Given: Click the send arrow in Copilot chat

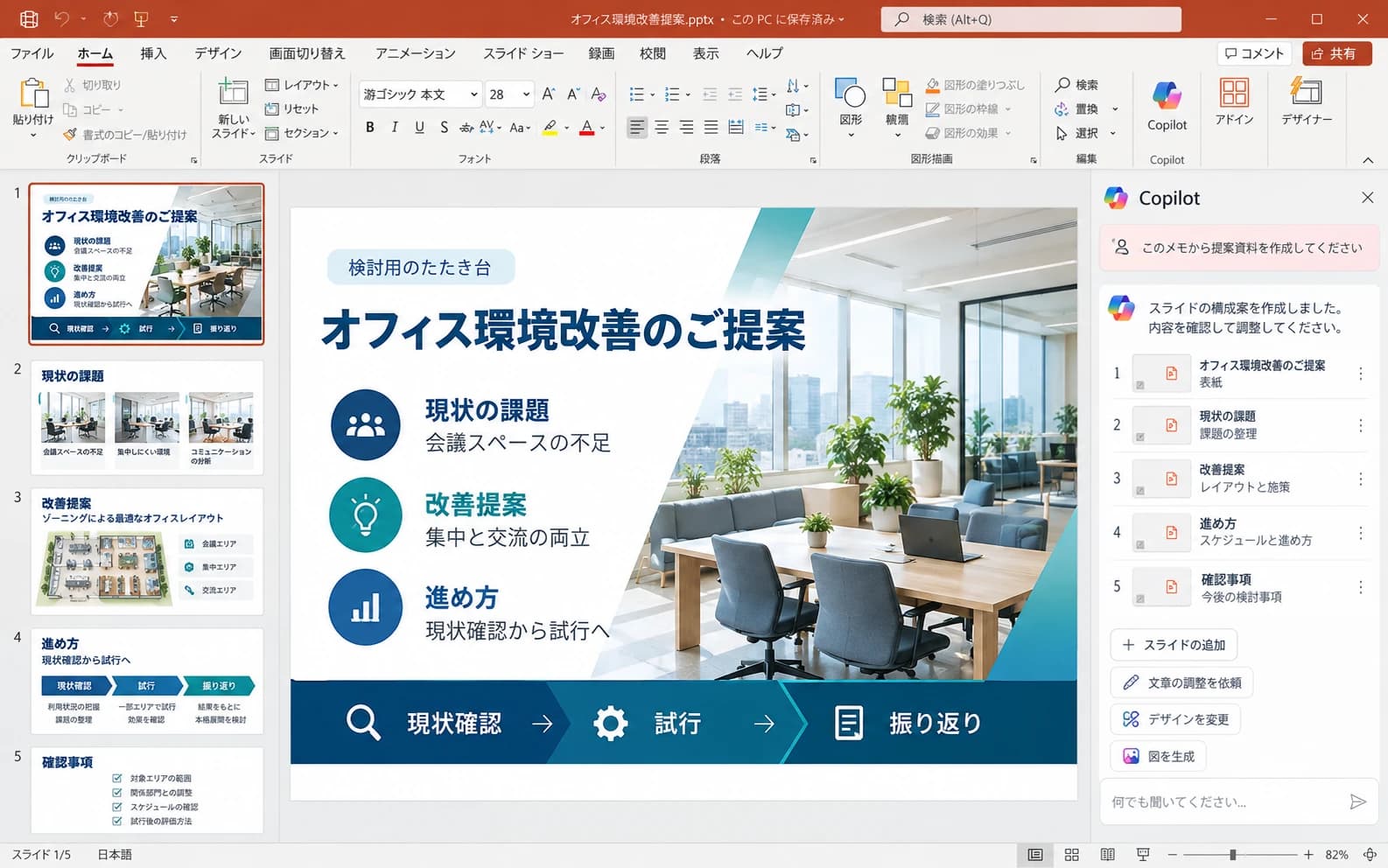Looking at the screenshot, I should (1356, 801).
